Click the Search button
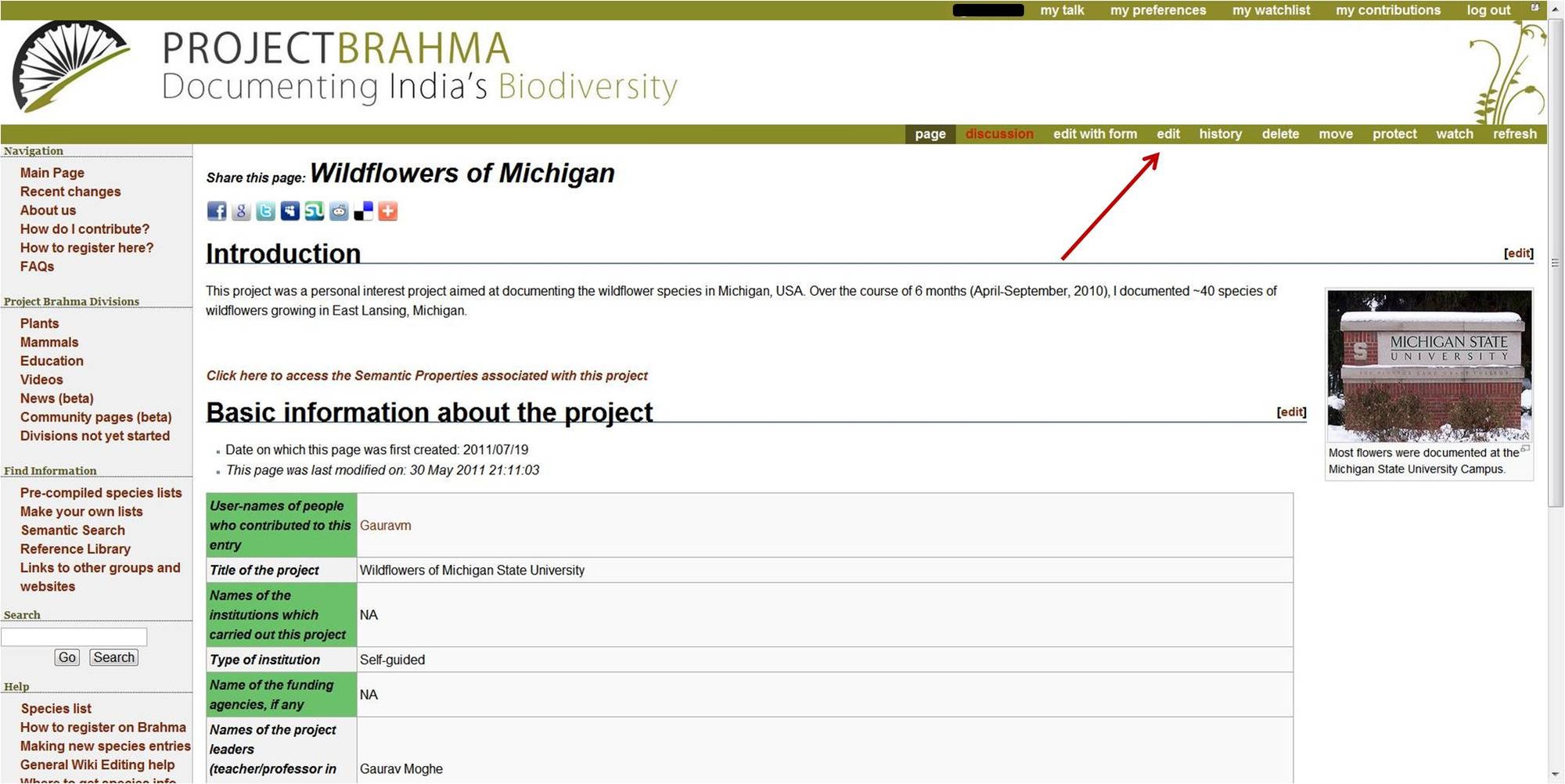1565x784 pixels. point(114,658)
